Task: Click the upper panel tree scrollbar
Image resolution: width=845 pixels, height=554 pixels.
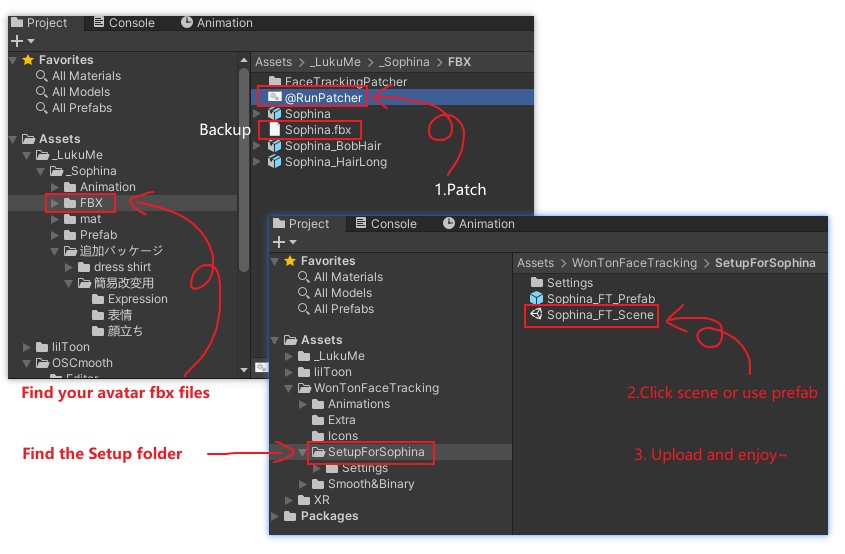Action: coord(244,171)
